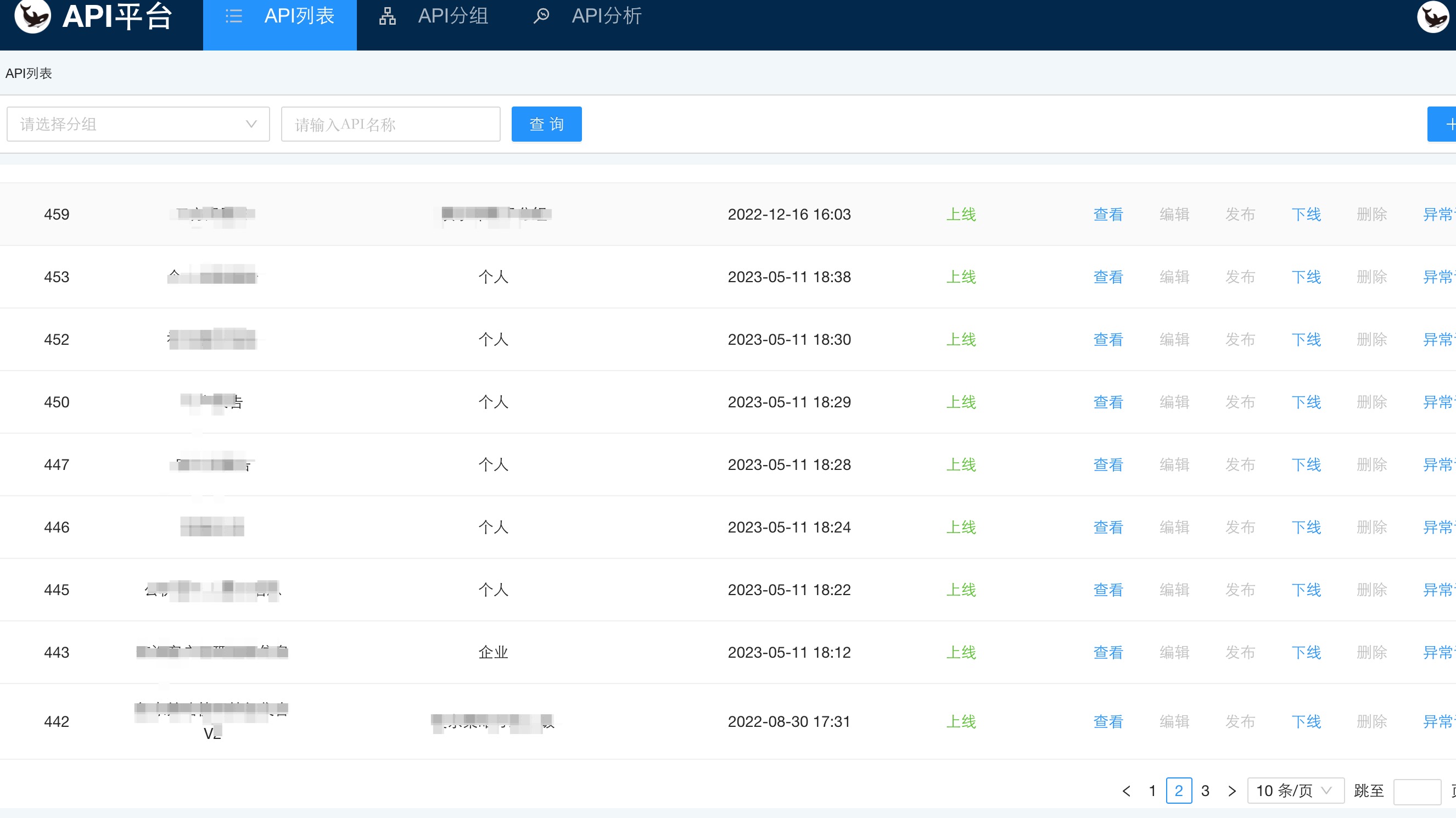Click the user avatar icon in header
The height and width of the screenshot is (818, 1456).
point(1433,16)
